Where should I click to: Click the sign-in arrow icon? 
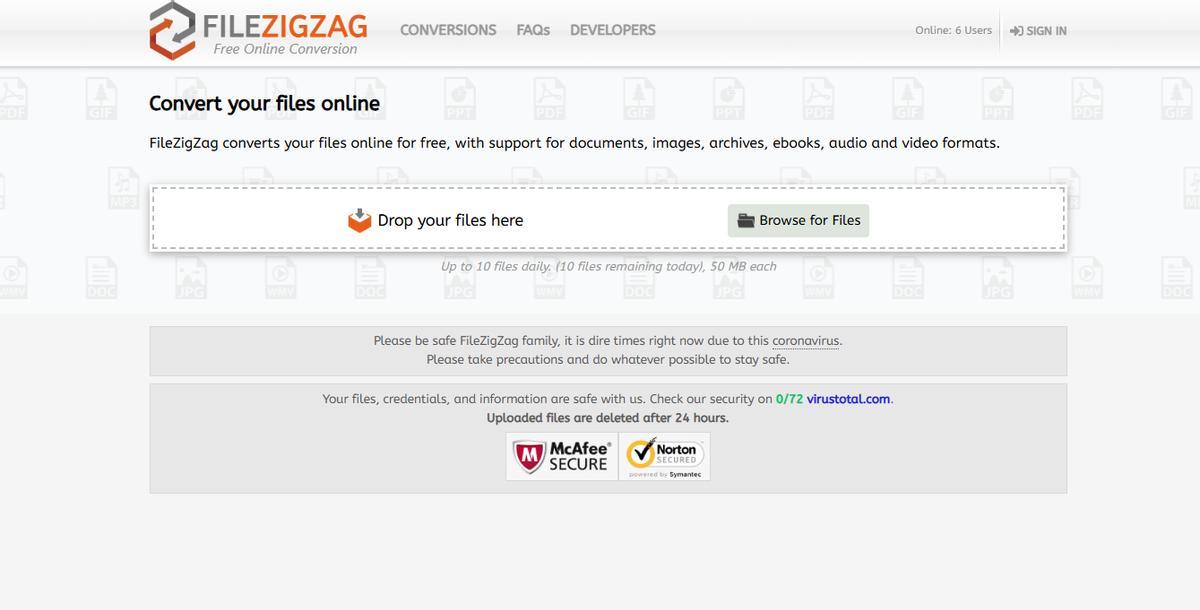click(1016, 31)
